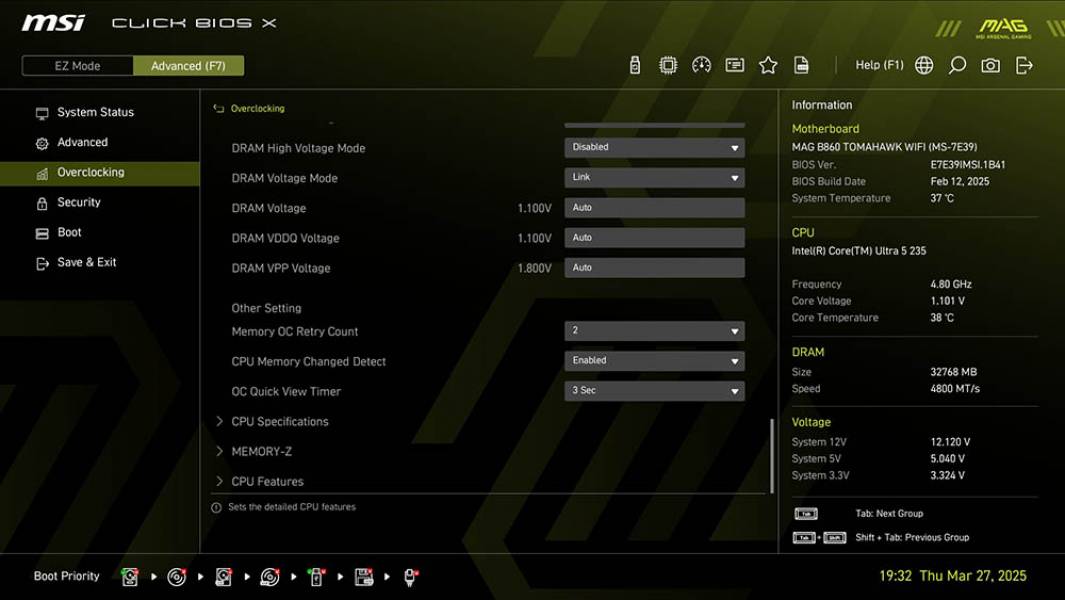
Task: Switch to EZ Mode
Action: [x=77, y=66]
